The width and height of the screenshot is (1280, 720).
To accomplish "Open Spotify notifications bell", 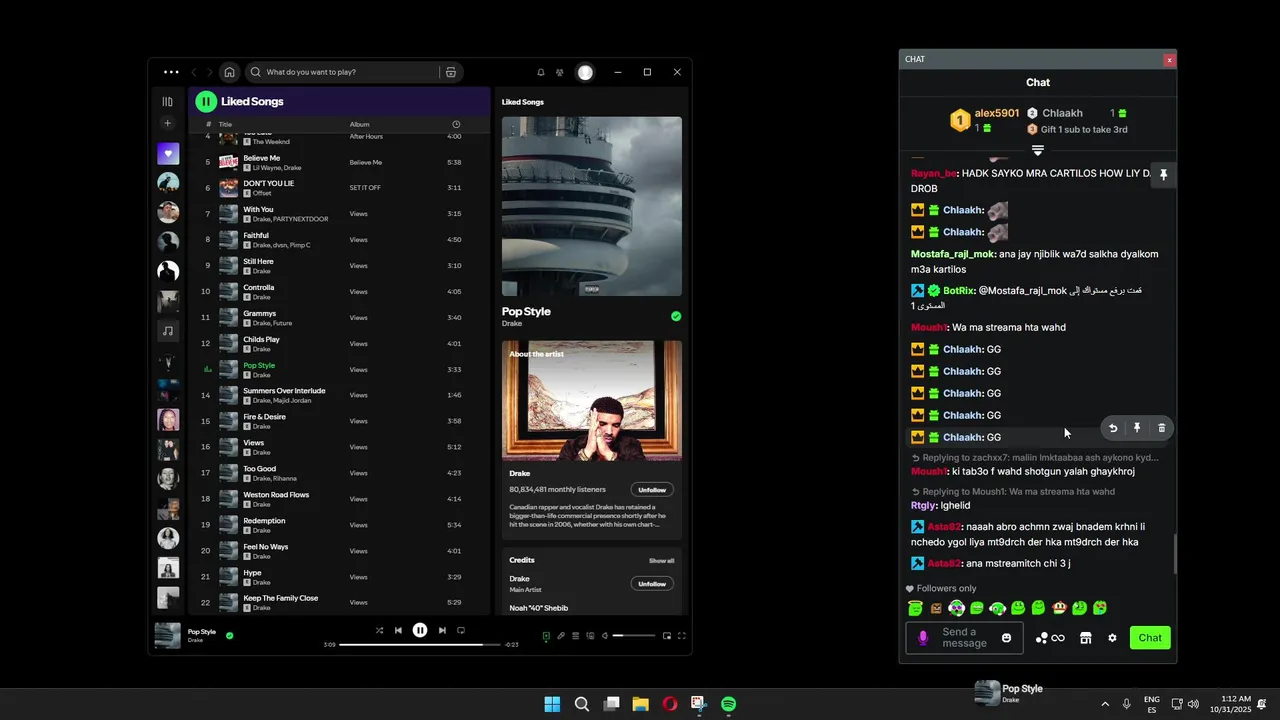I will click(x=541, y=72).
